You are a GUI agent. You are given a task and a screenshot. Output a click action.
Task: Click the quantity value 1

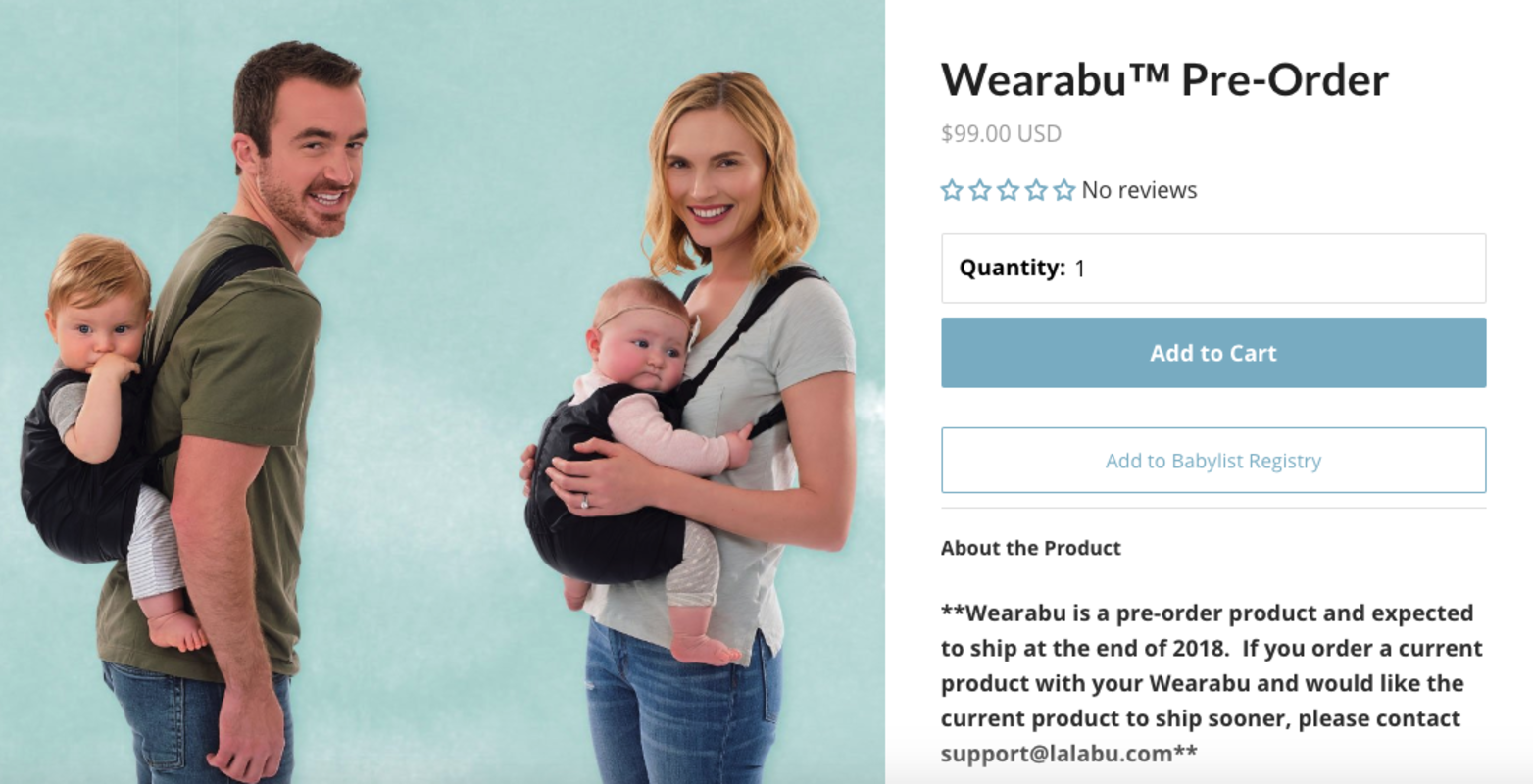tap(1080, 269)
